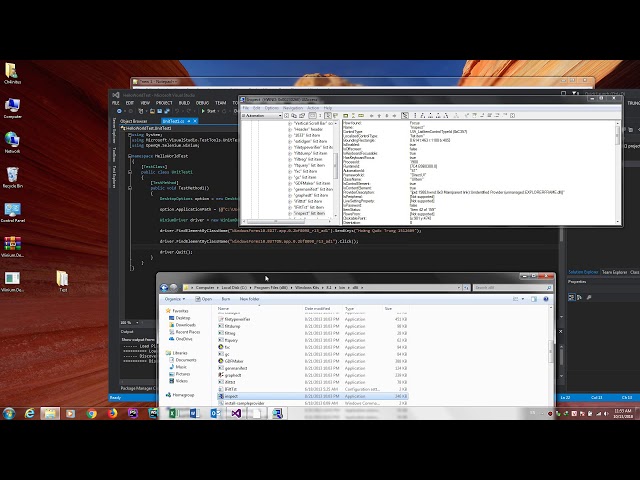Image resolution: width=640 pixels, height=480 pixels.
Task: Open the Recycle Bin desktop icon
Action: [x=12, y=177]
